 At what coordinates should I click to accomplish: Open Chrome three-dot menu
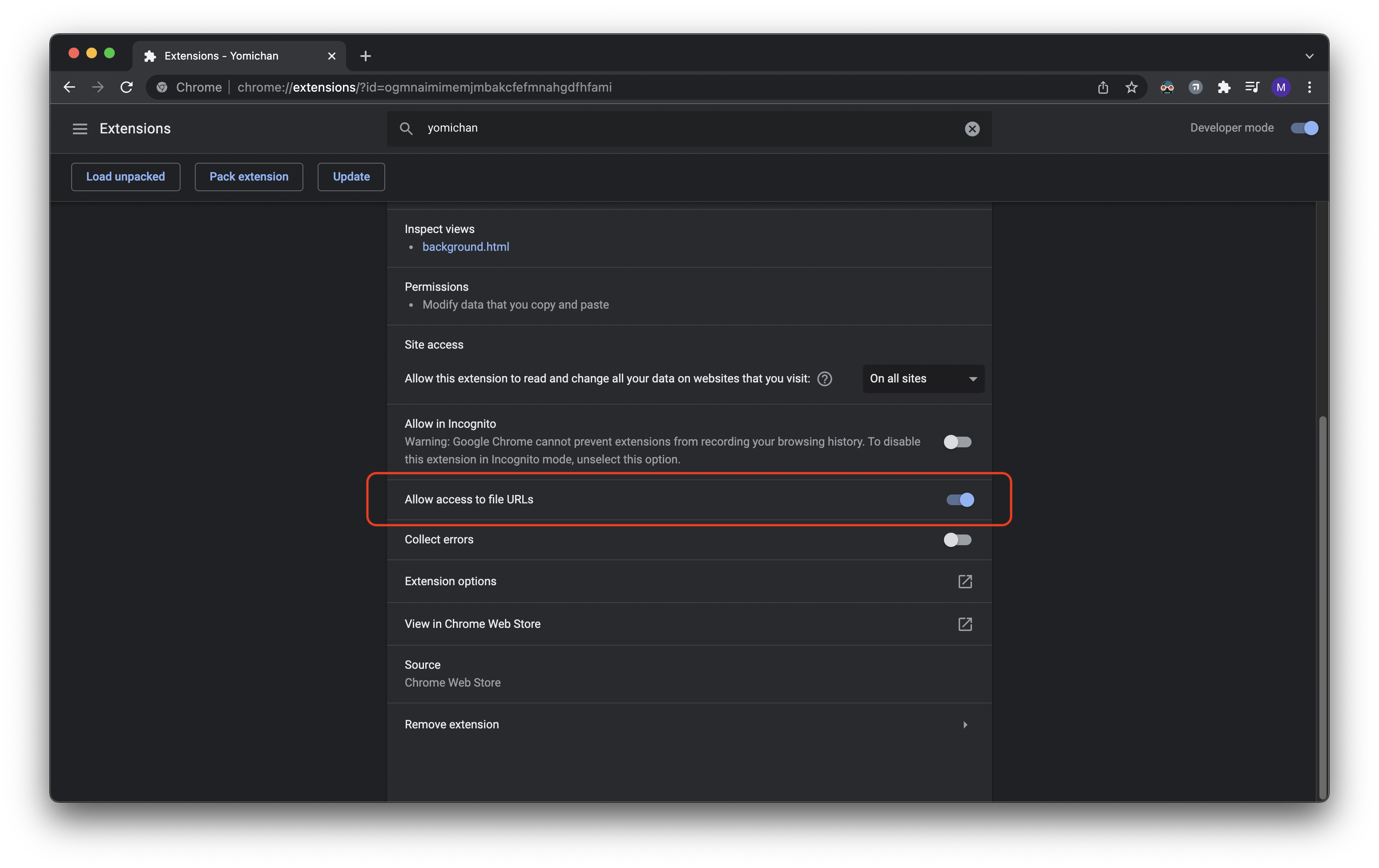1309,87
